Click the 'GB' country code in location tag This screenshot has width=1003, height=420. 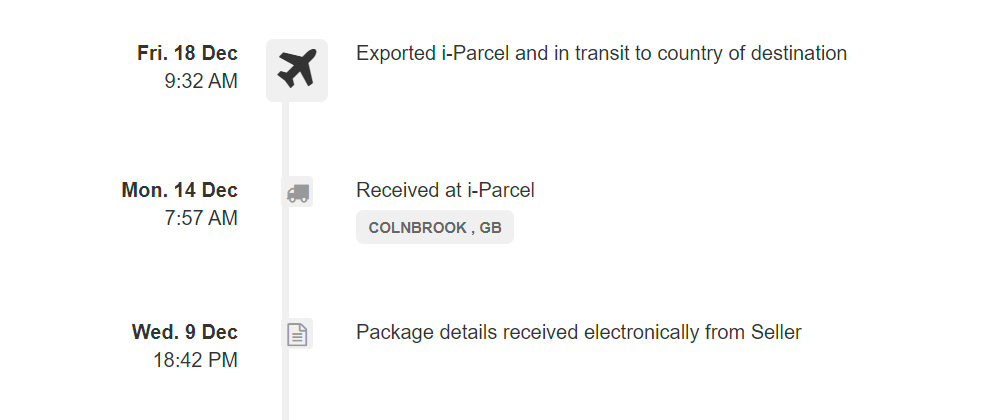(x=491, y=228)
